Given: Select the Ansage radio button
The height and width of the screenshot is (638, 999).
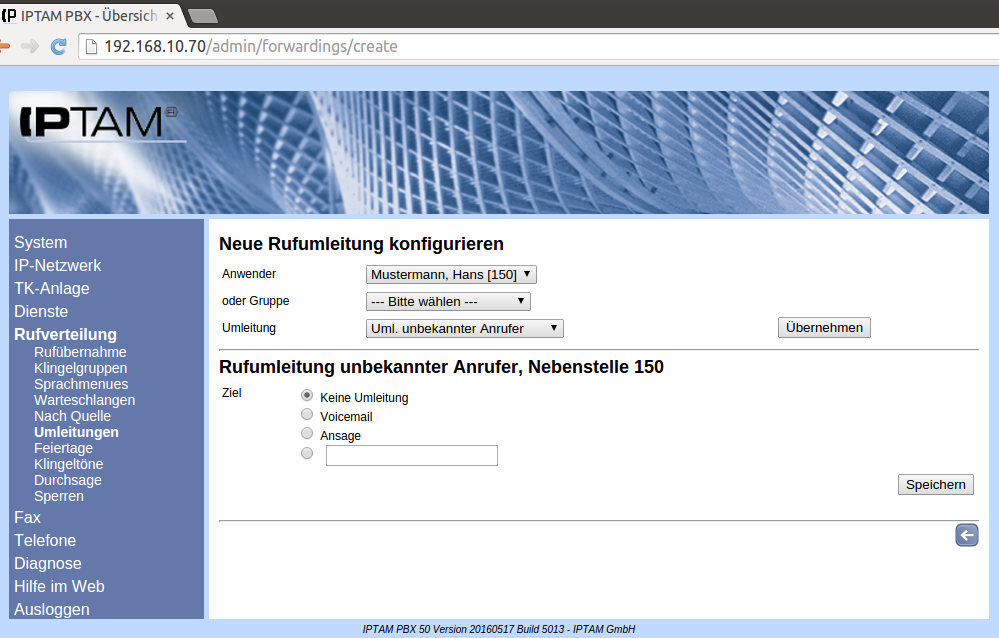Looking at the screenshot, I should tap(307, 434).
